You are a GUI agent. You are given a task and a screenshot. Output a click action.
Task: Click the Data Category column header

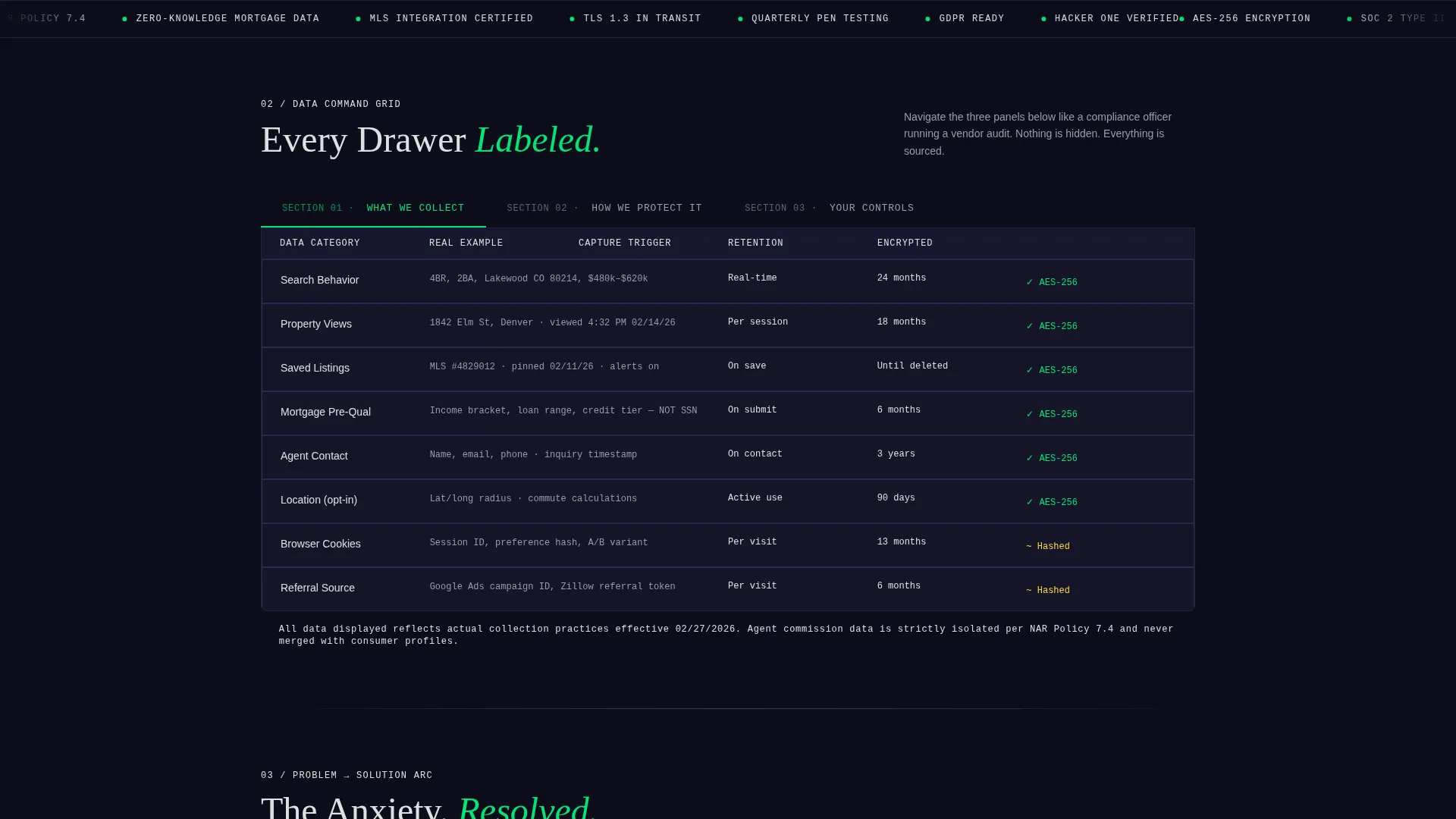pyautogui.click(x=320, y=243)
